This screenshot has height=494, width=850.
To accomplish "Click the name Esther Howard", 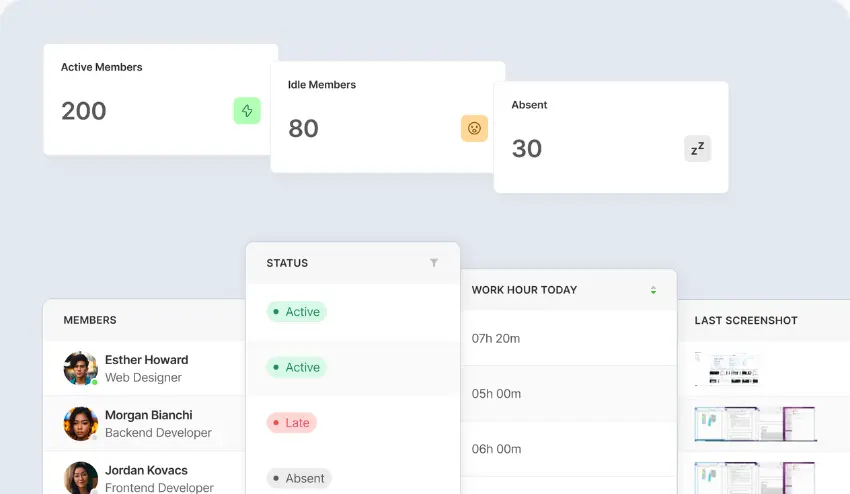I will (146, 360).
